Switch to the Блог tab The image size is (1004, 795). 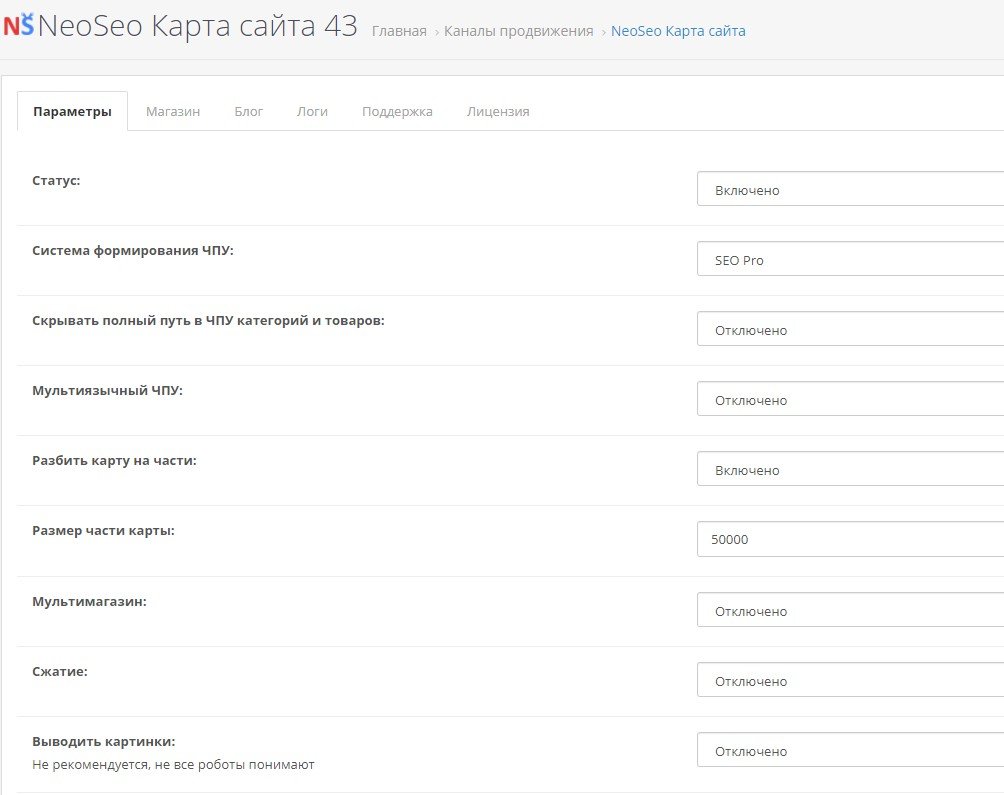click(248, 111)
